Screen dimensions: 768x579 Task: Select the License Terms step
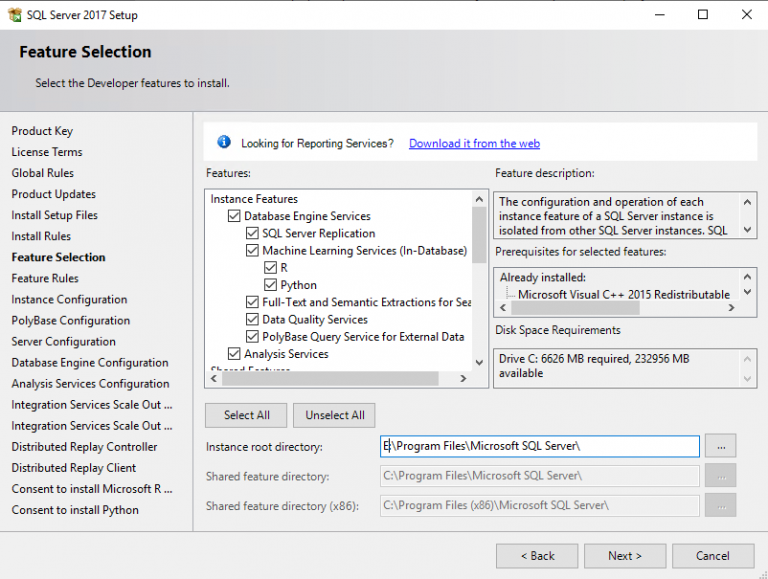(47, 152)
